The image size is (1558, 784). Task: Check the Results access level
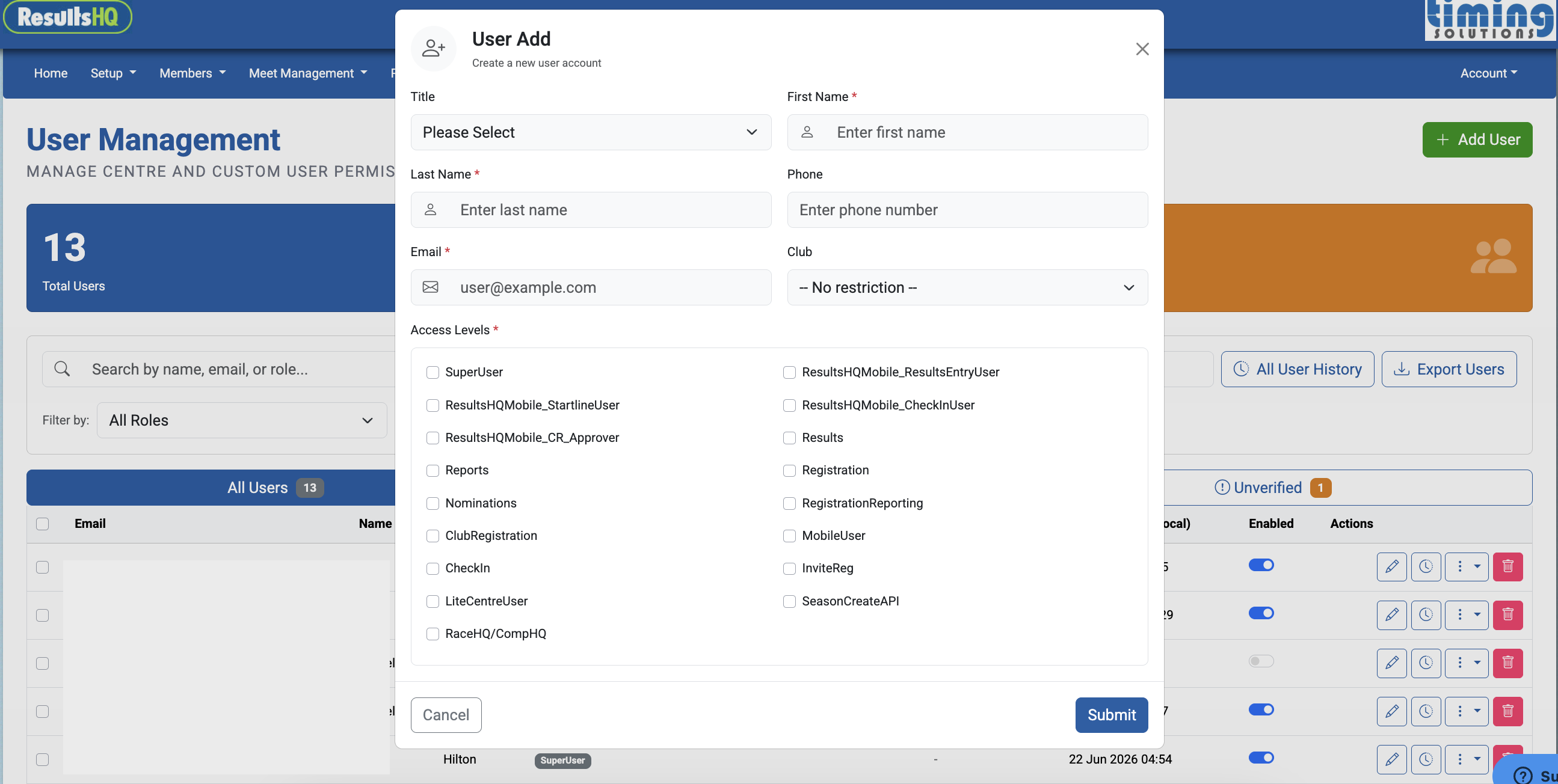[x=789, y=438]
